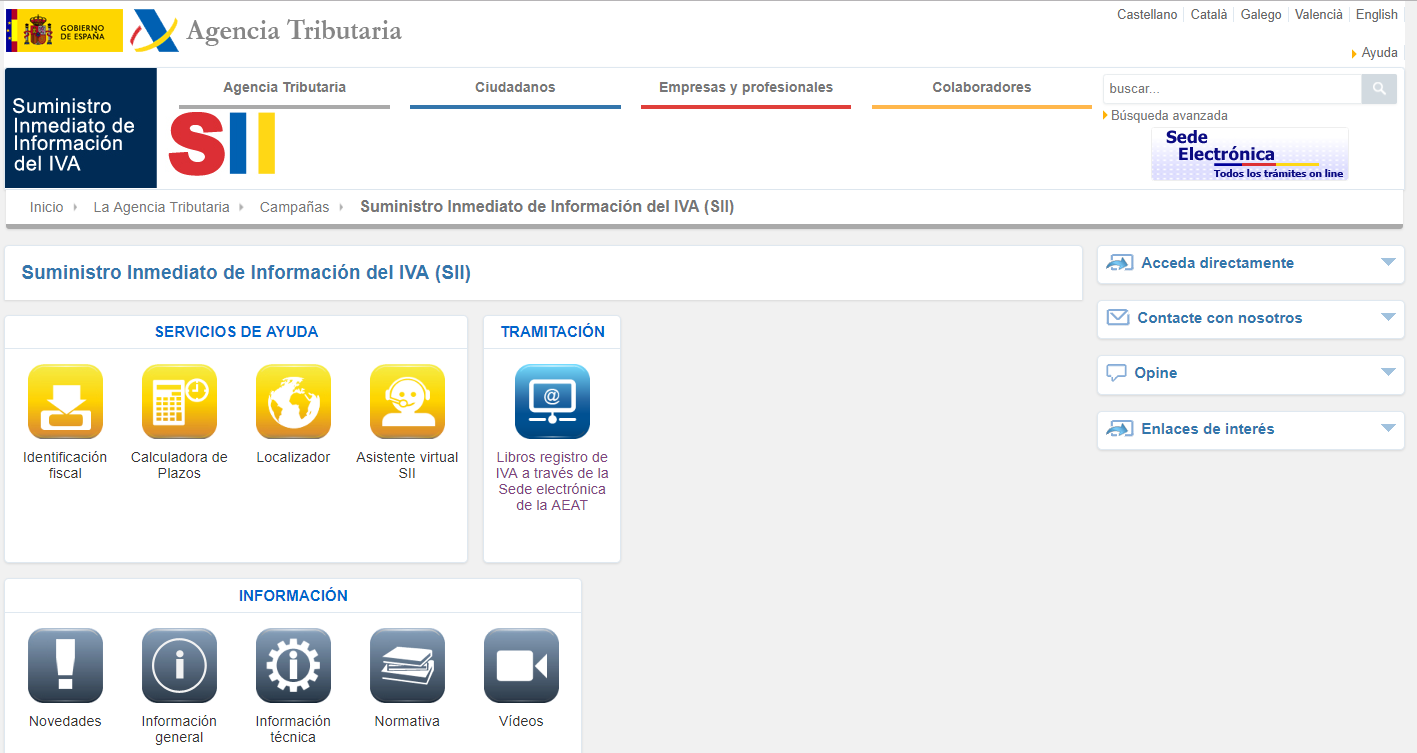Image resolution: width=1417 pixels, height=753 pixels.
Task: Click the Identificación fiscal text label
Action: [x=65, y=465]
